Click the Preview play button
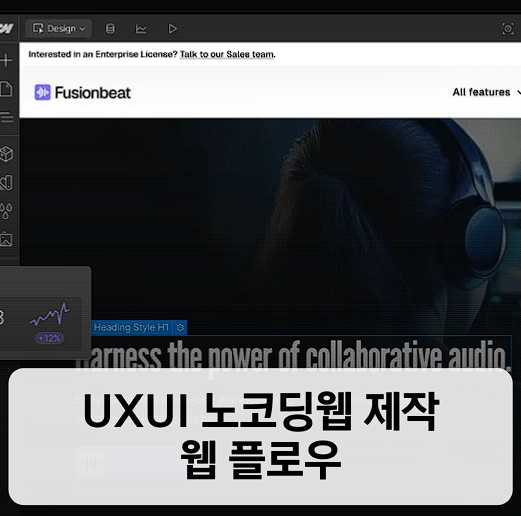 (x=172, y=29)
